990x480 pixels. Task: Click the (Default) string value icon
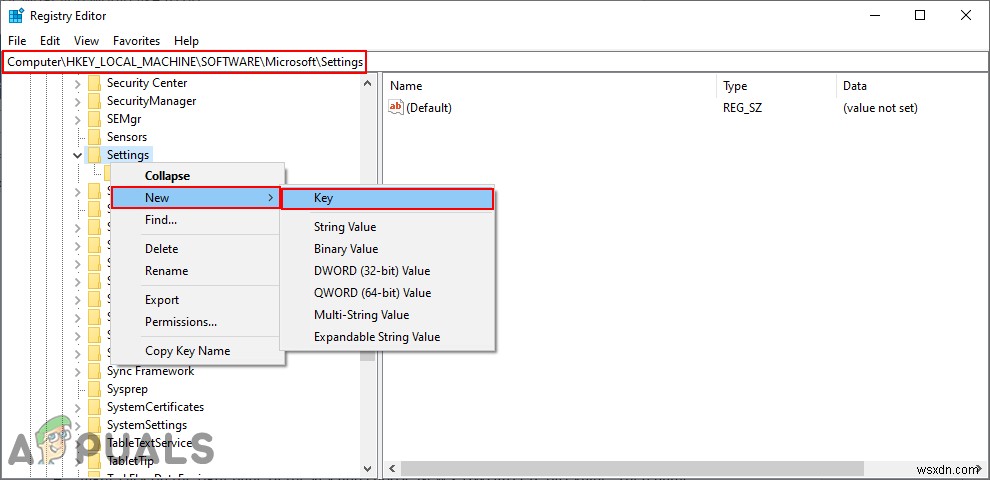click(396, 107)
